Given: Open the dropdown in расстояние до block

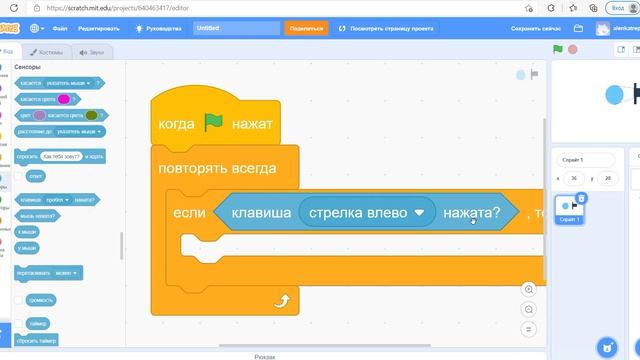Looking at the screenshot, I should pos(79,132).
